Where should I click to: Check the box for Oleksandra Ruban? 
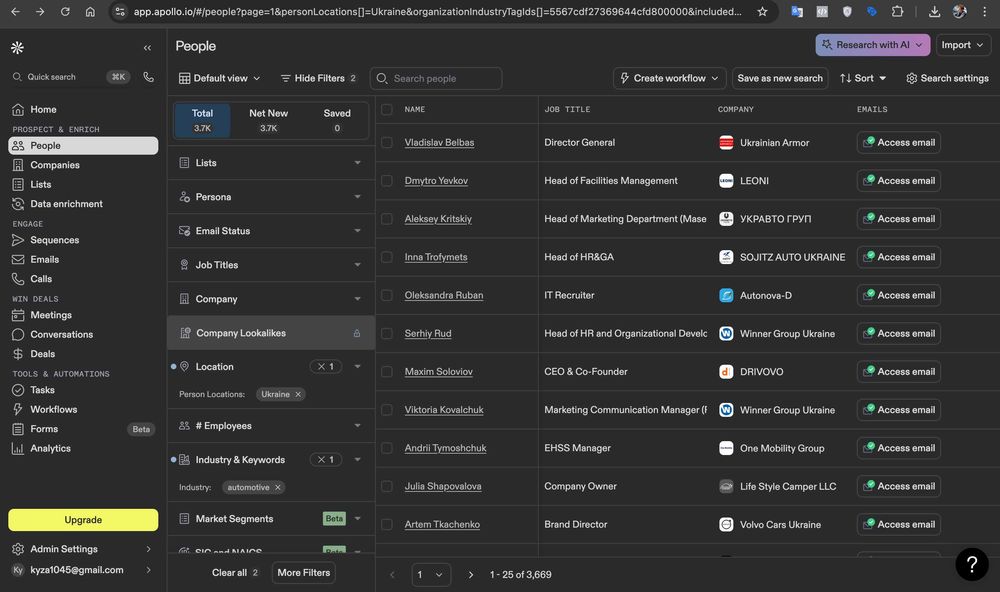pyautogui.click(x=386, y=295)
